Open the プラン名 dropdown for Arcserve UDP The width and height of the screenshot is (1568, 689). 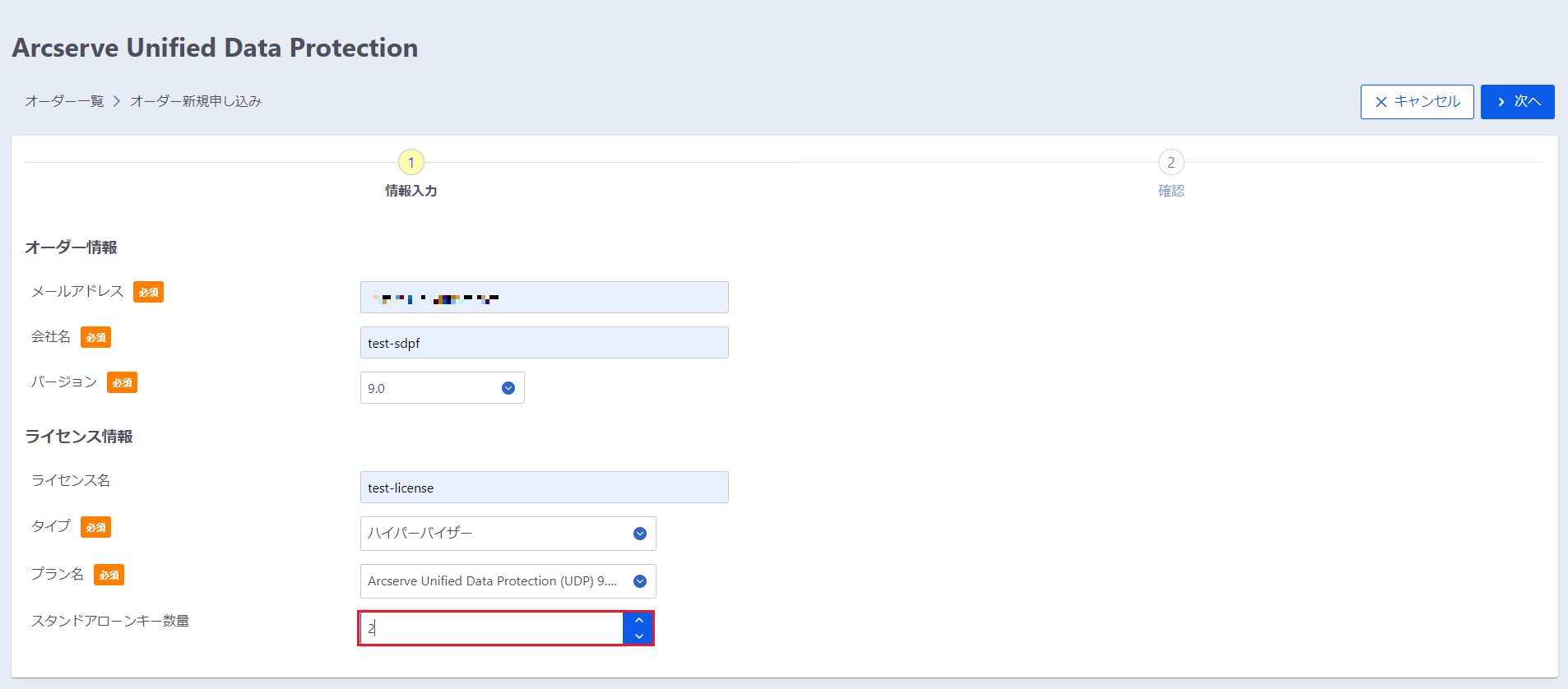pos(508,581)
